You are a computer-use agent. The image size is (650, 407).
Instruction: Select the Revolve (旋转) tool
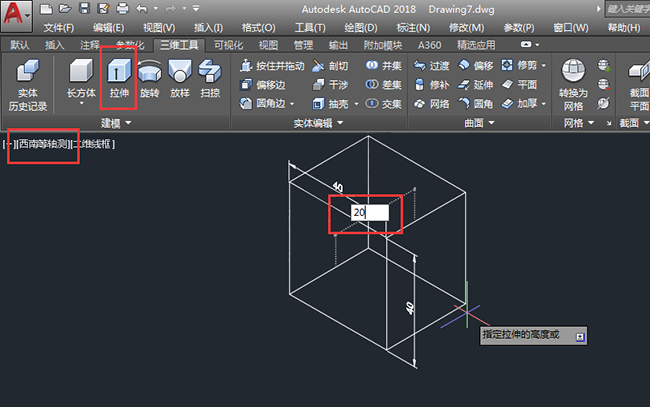tap(149, 78)
